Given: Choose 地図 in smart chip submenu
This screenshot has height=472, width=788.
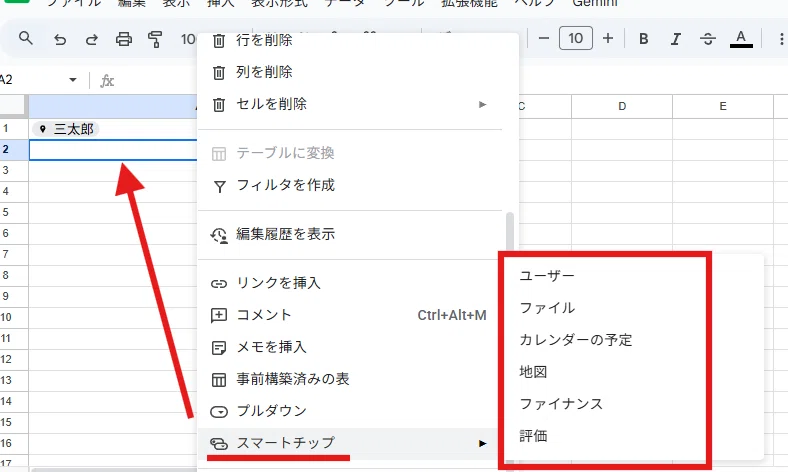Looking at the screenshot, I should coord(533,372).
